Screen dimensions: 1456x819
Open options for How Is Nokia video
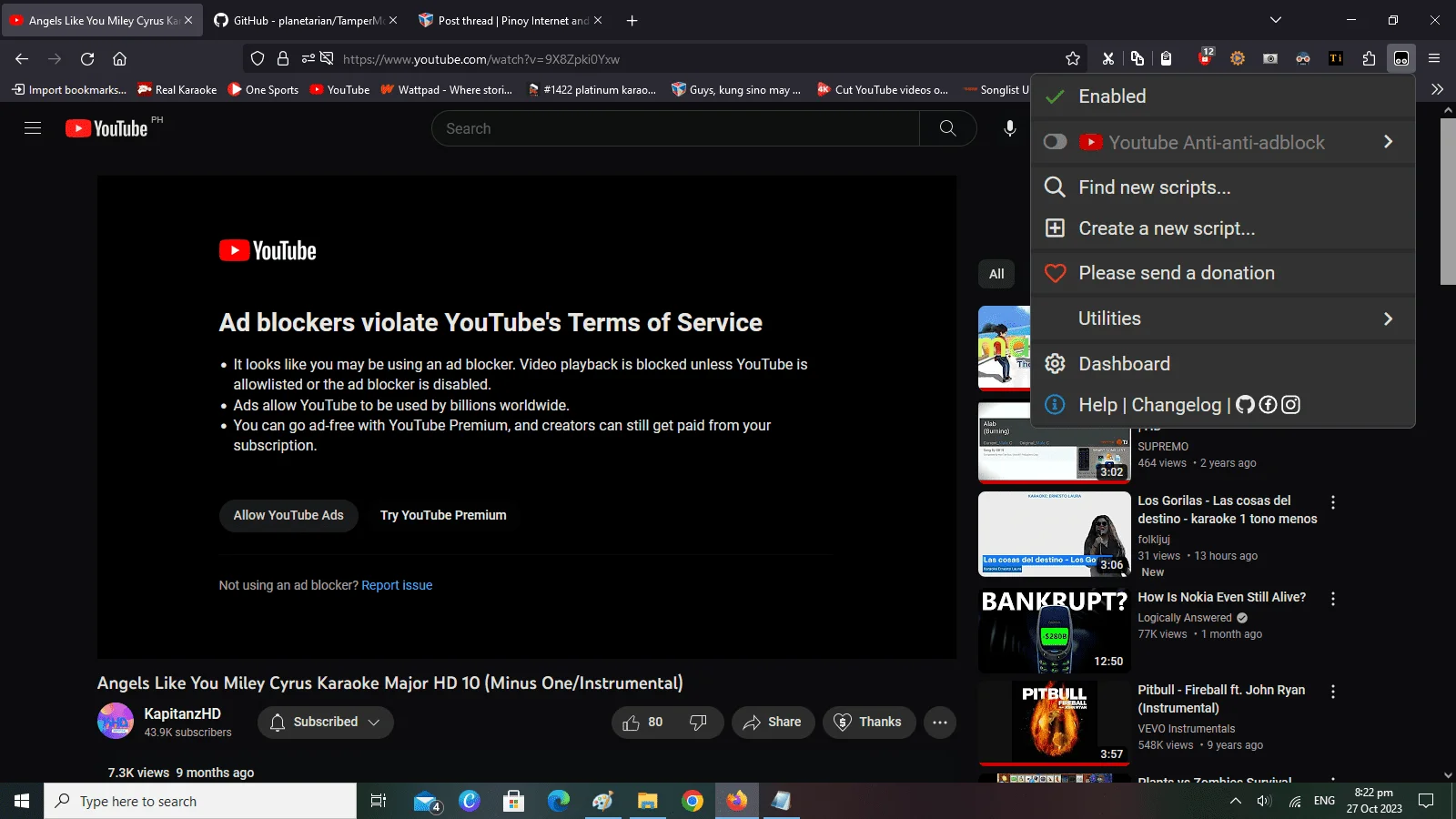(1333, 599)
